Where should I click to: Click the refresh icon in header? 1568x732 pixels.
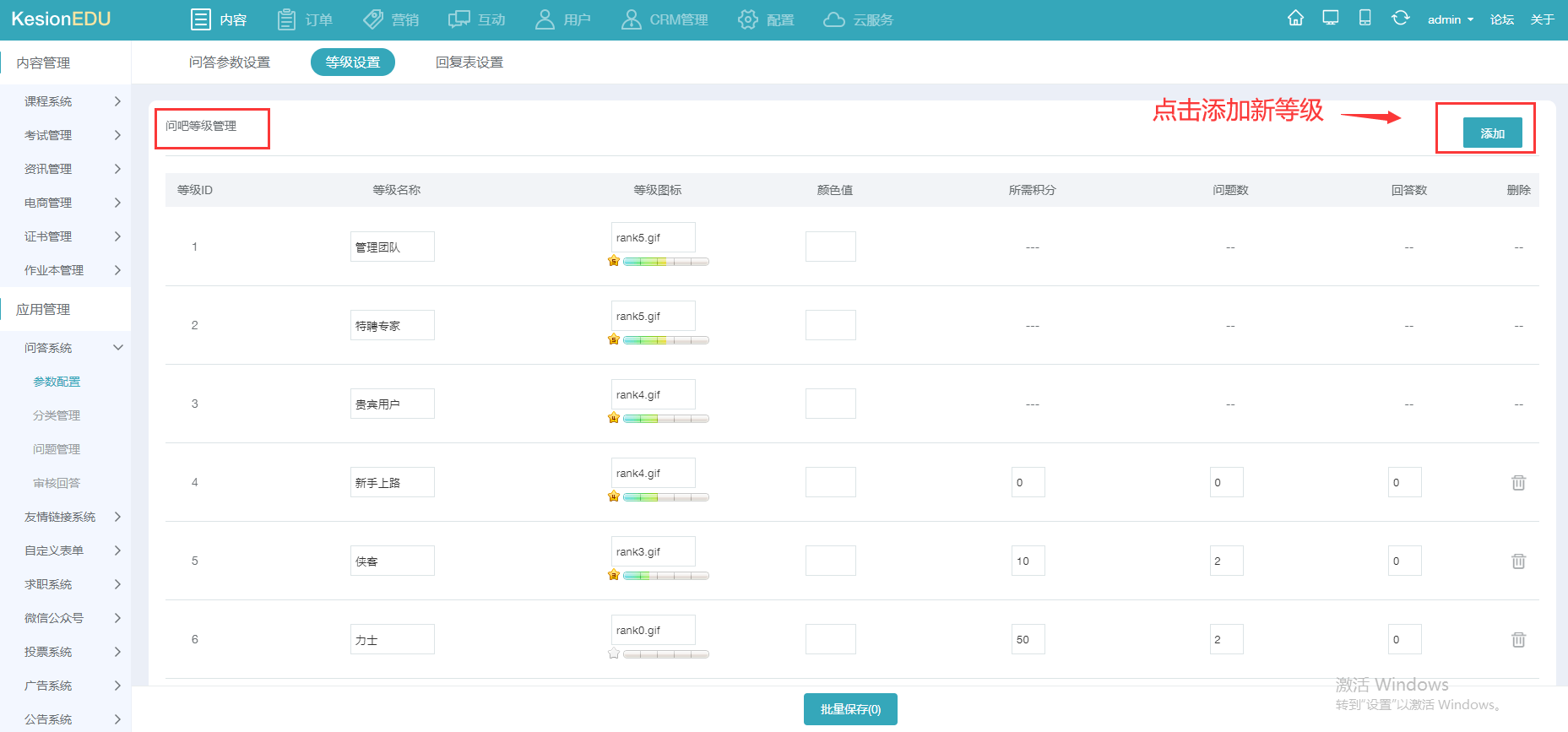tap(1400, 19)
